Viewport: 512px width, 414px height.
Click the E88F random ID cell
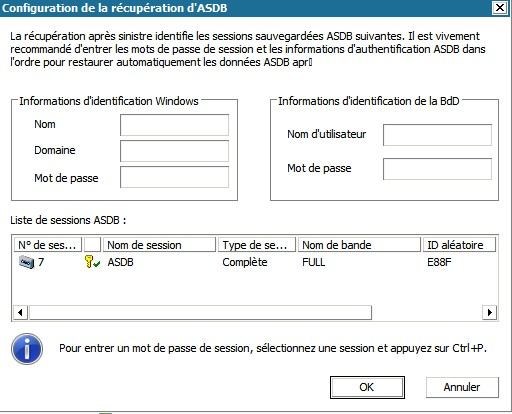pyautogui.click(x=439, y=262)
